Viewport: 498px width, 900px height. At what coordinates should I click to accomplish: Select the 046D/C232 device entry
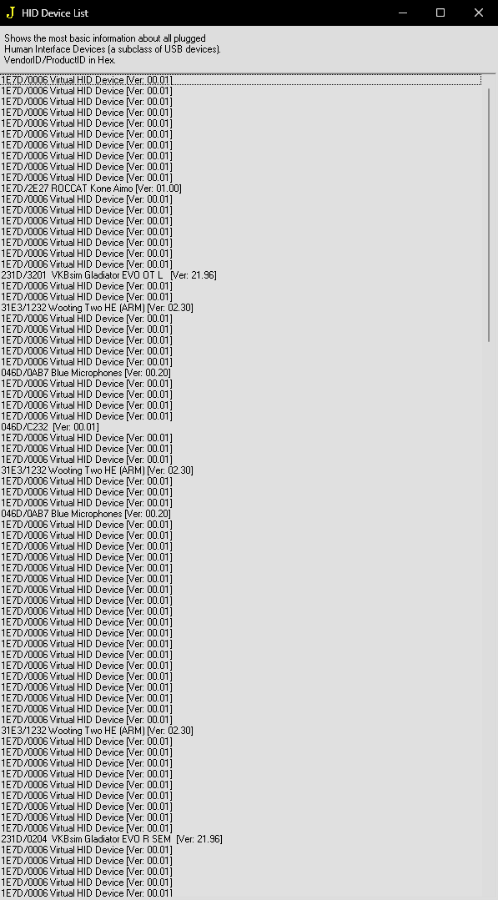(50, 427)
